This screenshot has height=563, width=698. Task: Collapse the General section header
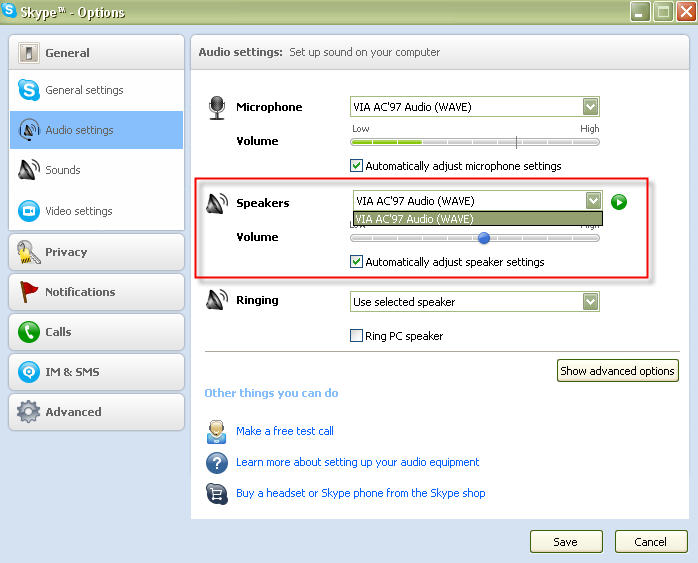coord(96,53)
